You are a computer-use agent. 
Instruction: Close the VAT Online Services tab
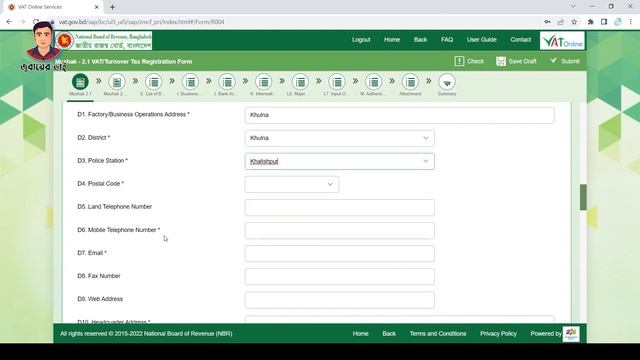[x=96, y=7]
